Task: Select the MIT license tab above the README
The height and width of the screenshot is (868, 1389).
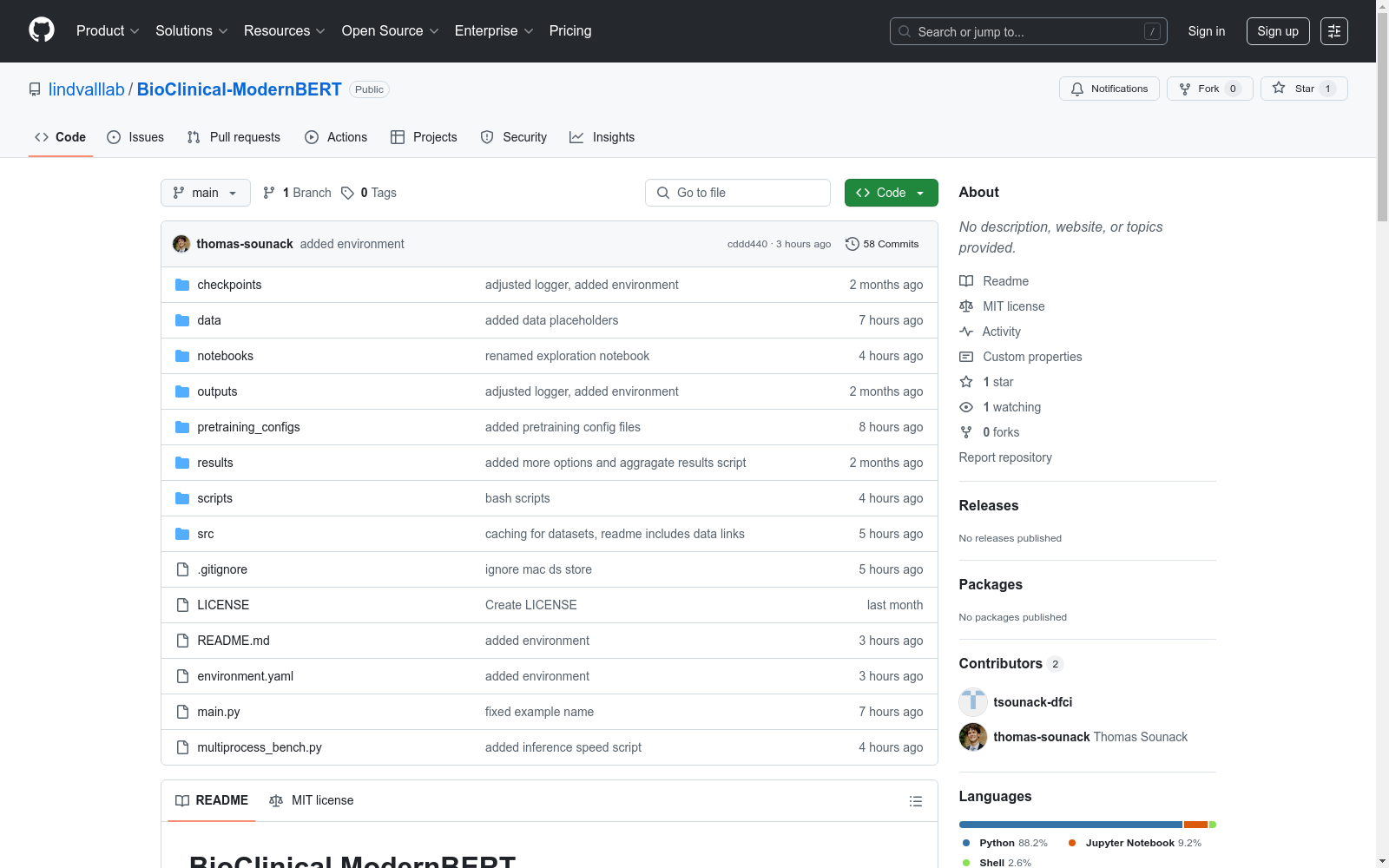Action: tap(312, 800)
